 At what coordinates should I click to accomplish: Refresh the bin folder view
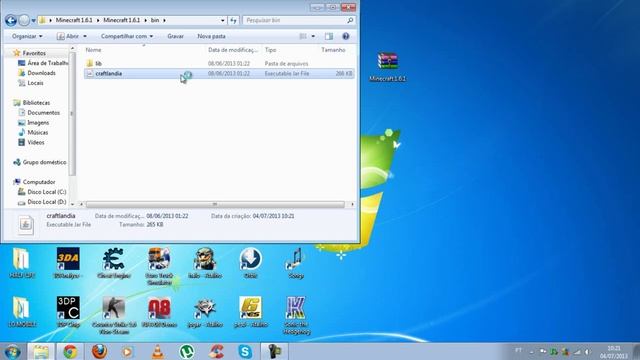point(233,20)
